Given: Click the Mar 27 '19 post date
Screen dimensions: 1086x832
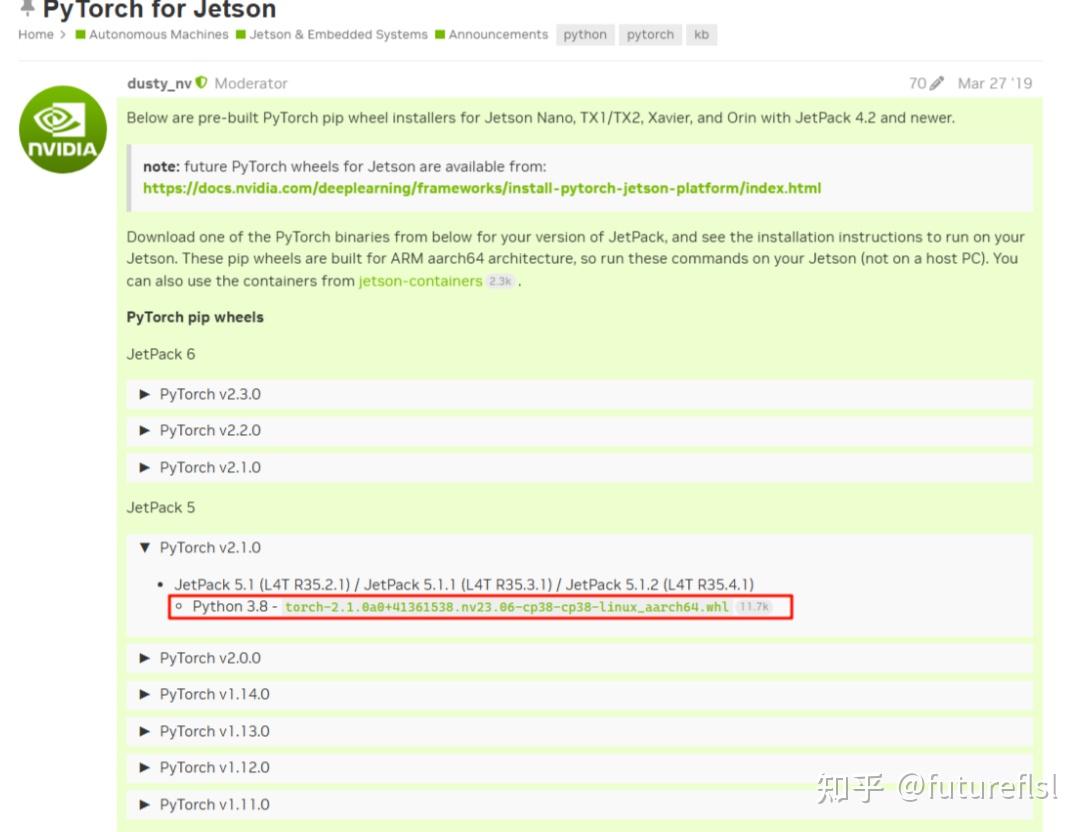Looking at the screenshot, I should (x=995, y=83).
